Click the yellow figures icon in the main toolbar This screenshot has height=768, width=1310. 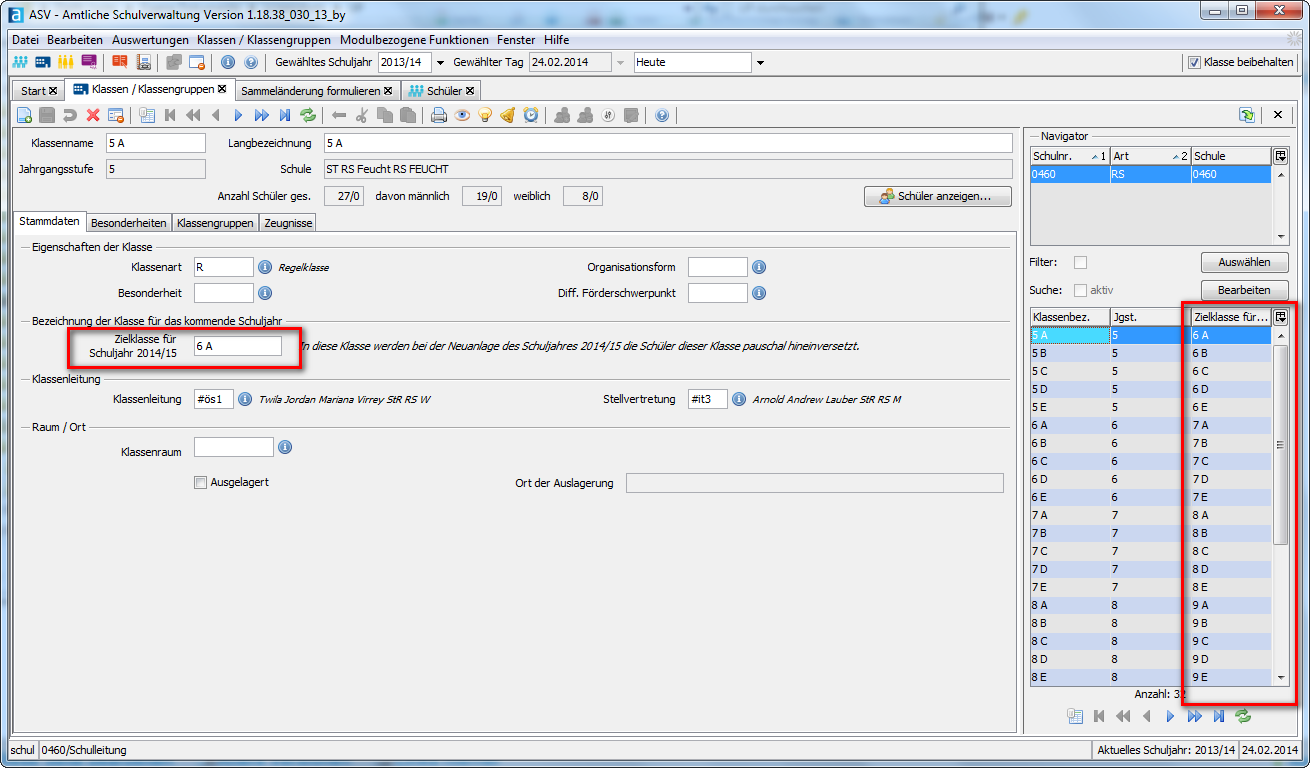tap(66, 62)
